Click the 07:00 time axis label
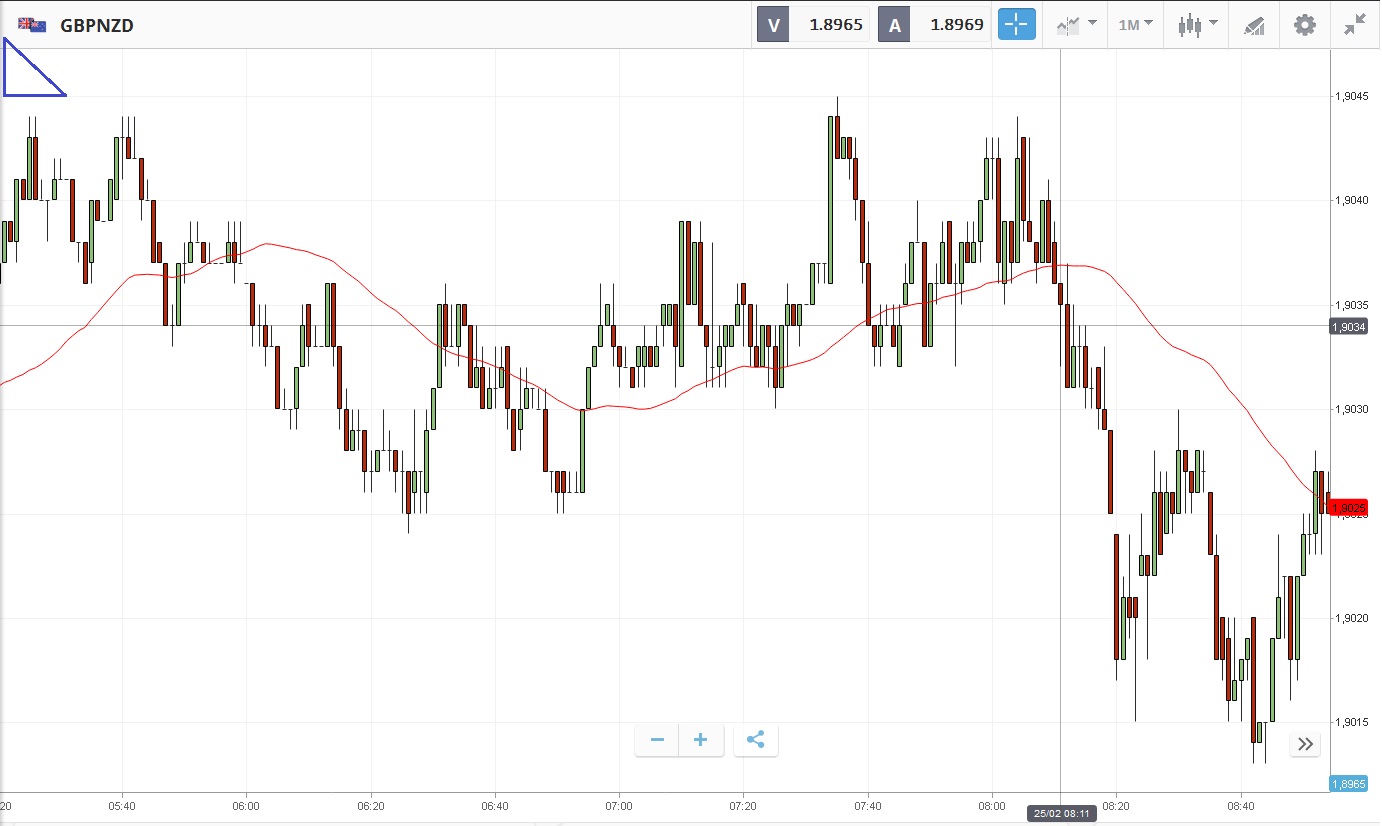 pos(619,805)
